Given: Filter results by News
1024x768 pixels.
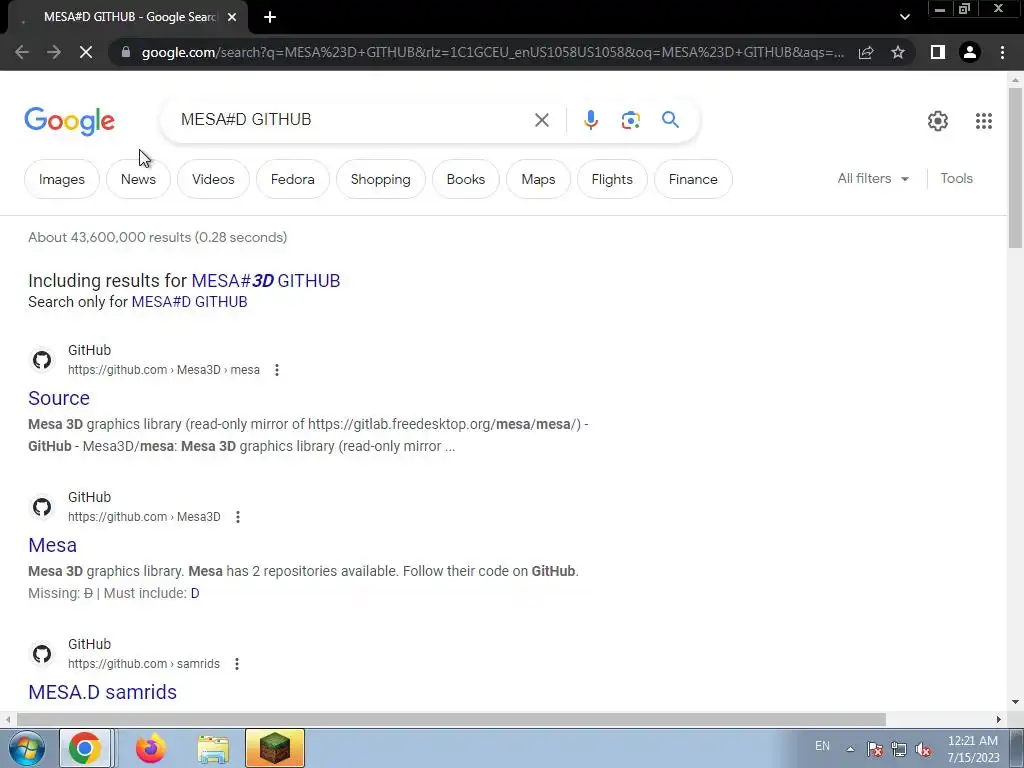Looking at the screenshot, I should tap(138, 179).
